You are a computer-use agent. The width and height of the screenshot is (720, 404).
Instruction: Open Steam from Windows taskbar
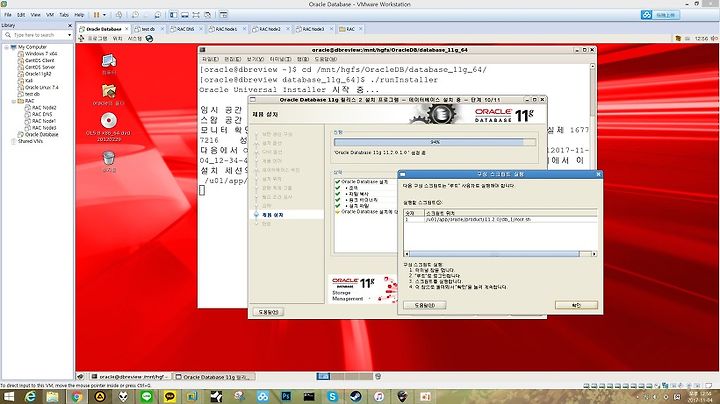click(x=355, y=396)
